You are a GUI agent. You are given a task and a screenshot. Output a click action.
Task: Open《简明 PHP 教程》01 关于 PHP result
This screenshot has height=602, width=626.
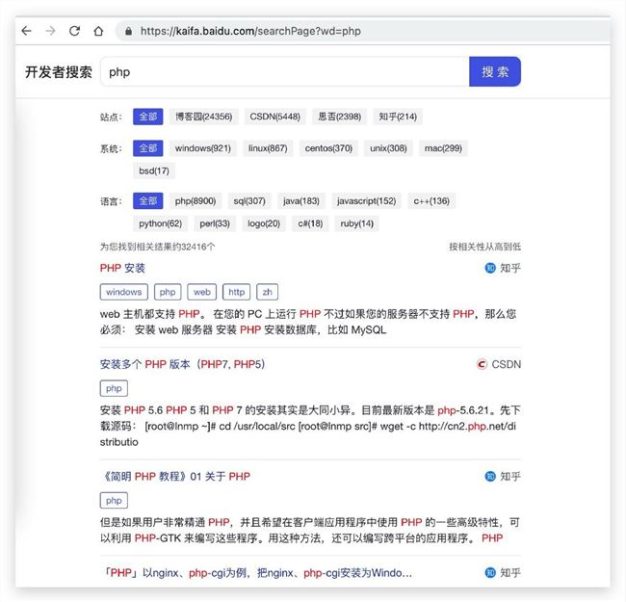[176, 476]
